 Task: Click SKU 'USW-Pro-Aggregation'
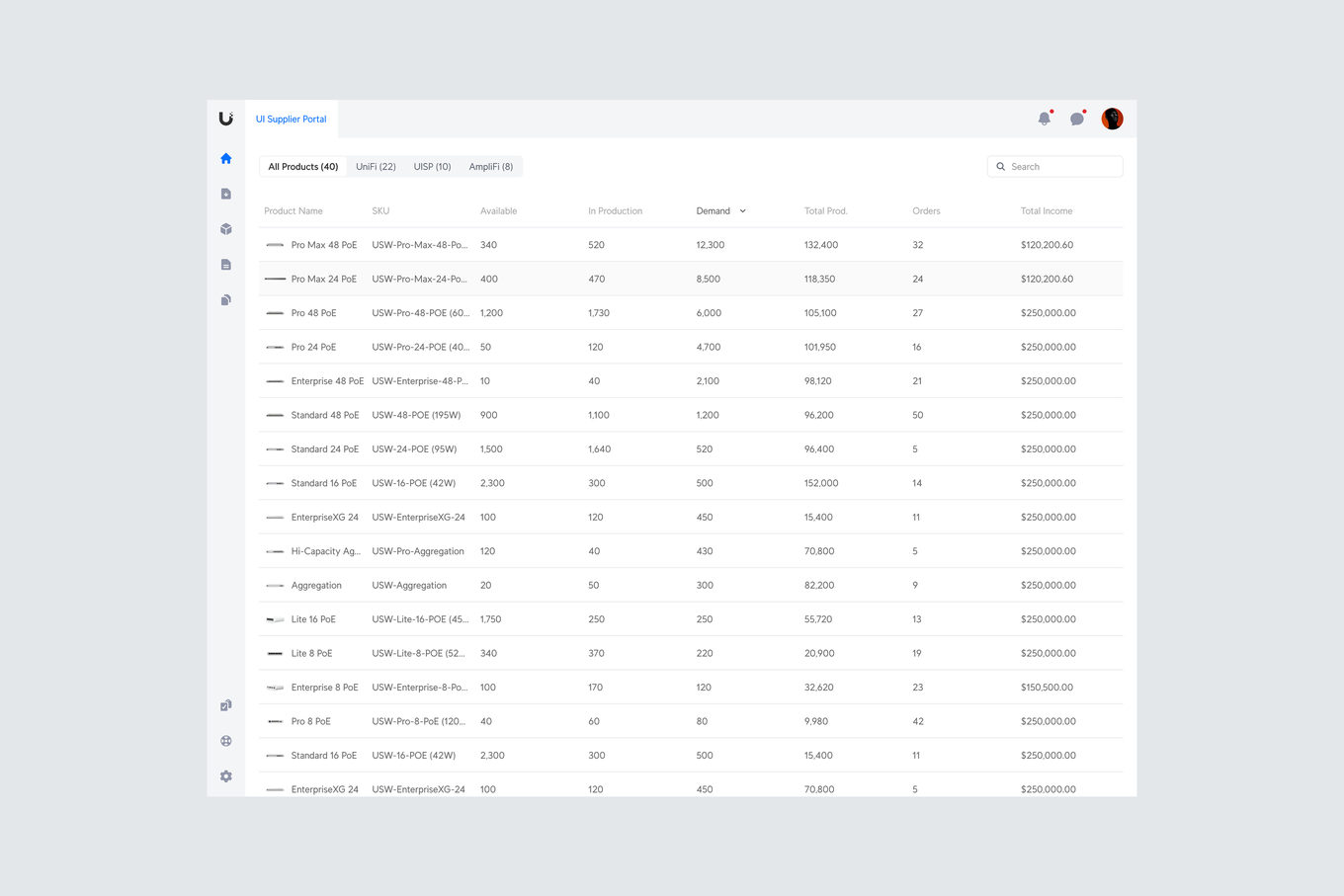418,552
